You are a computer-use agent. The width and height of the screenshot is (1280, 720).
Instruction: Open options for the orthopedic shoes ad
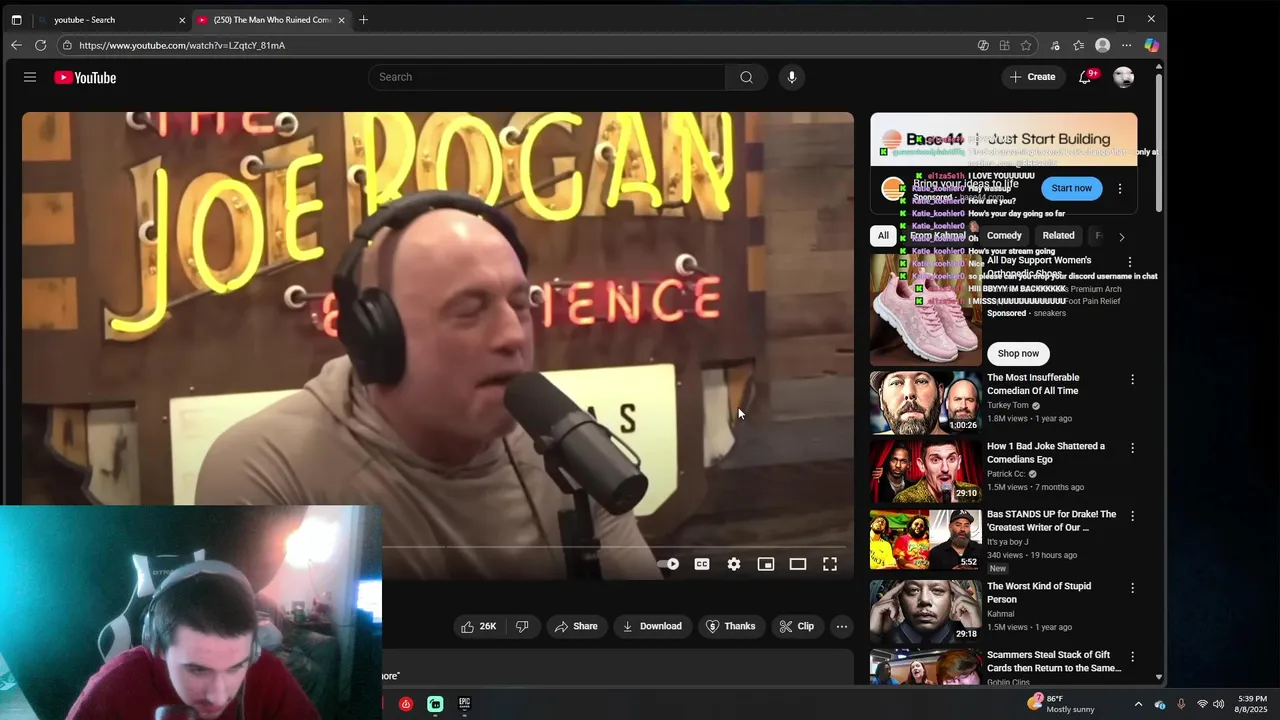[1130, 262]
